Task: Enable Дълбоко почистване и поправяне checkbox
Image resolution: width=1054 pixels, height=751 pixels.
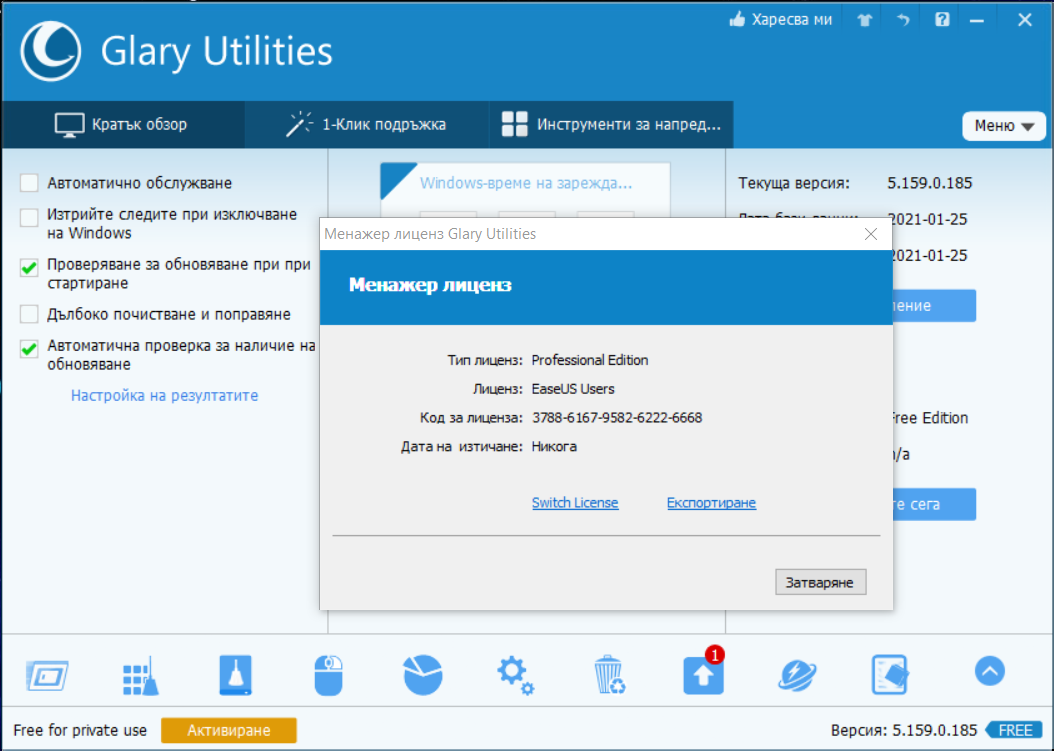Action: click(x=29, y=314)
